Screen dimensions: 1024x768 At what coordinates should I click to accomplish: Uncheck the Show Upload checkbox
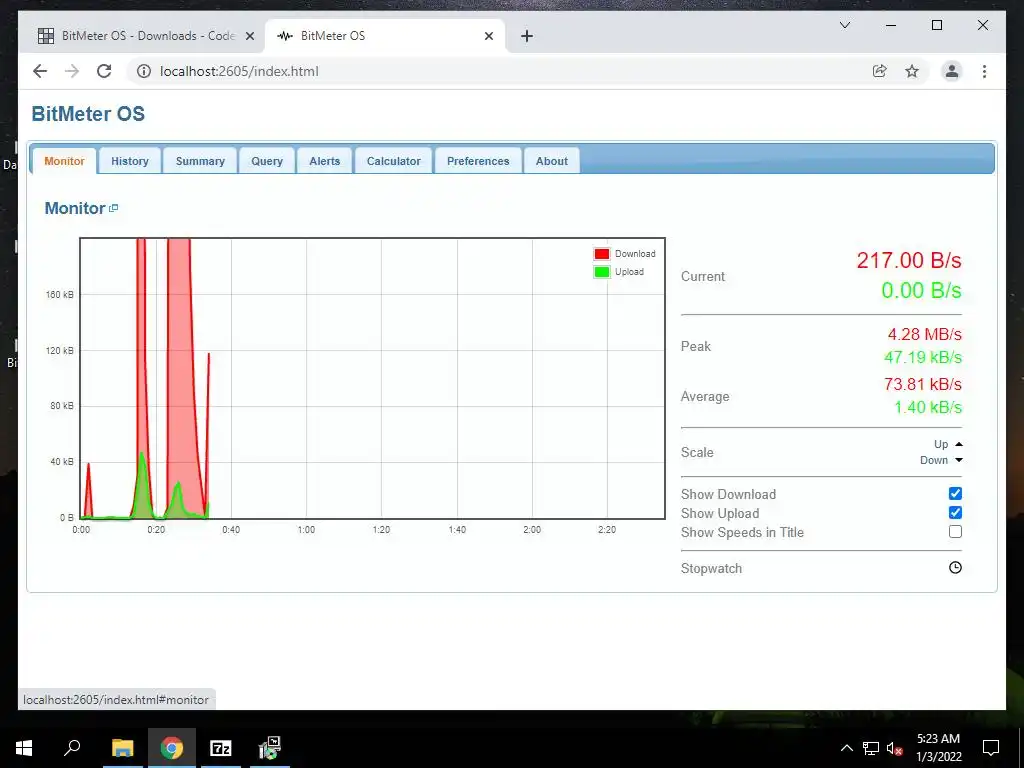click(955, 513)
